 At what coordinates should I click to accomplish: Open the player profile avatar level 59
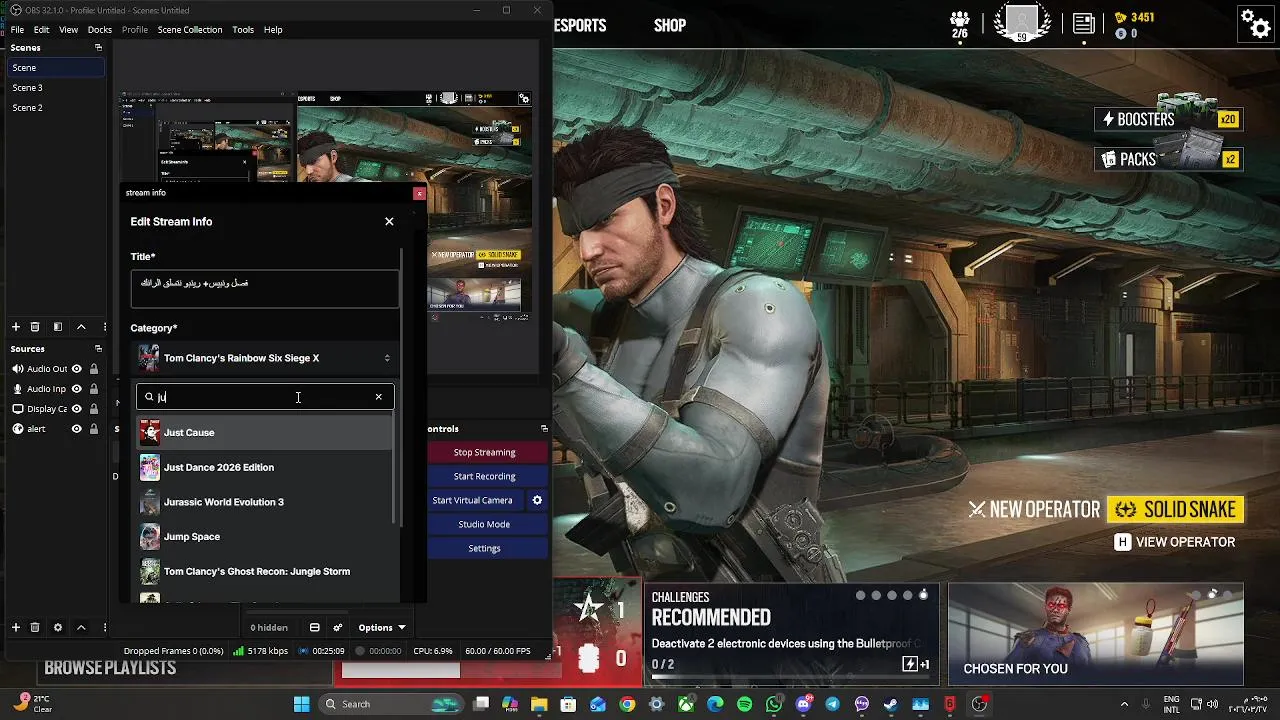1022,22
